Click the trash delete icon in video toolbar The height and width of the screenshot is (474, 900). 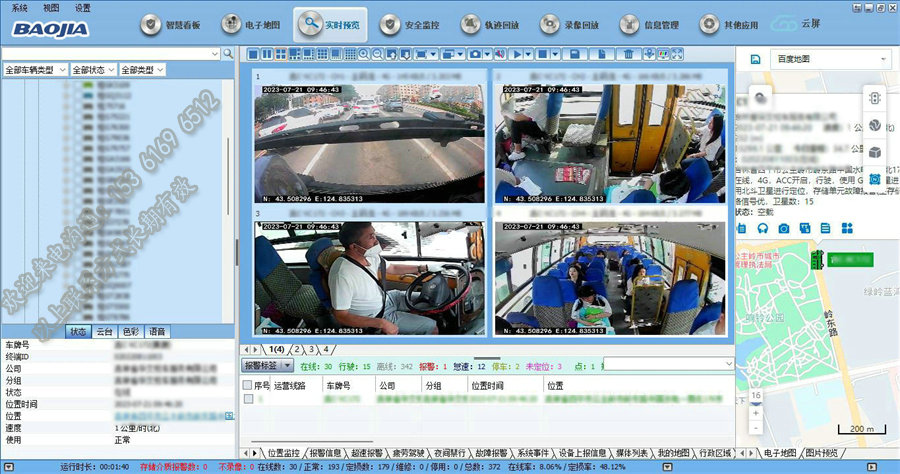tap(628, 53)
